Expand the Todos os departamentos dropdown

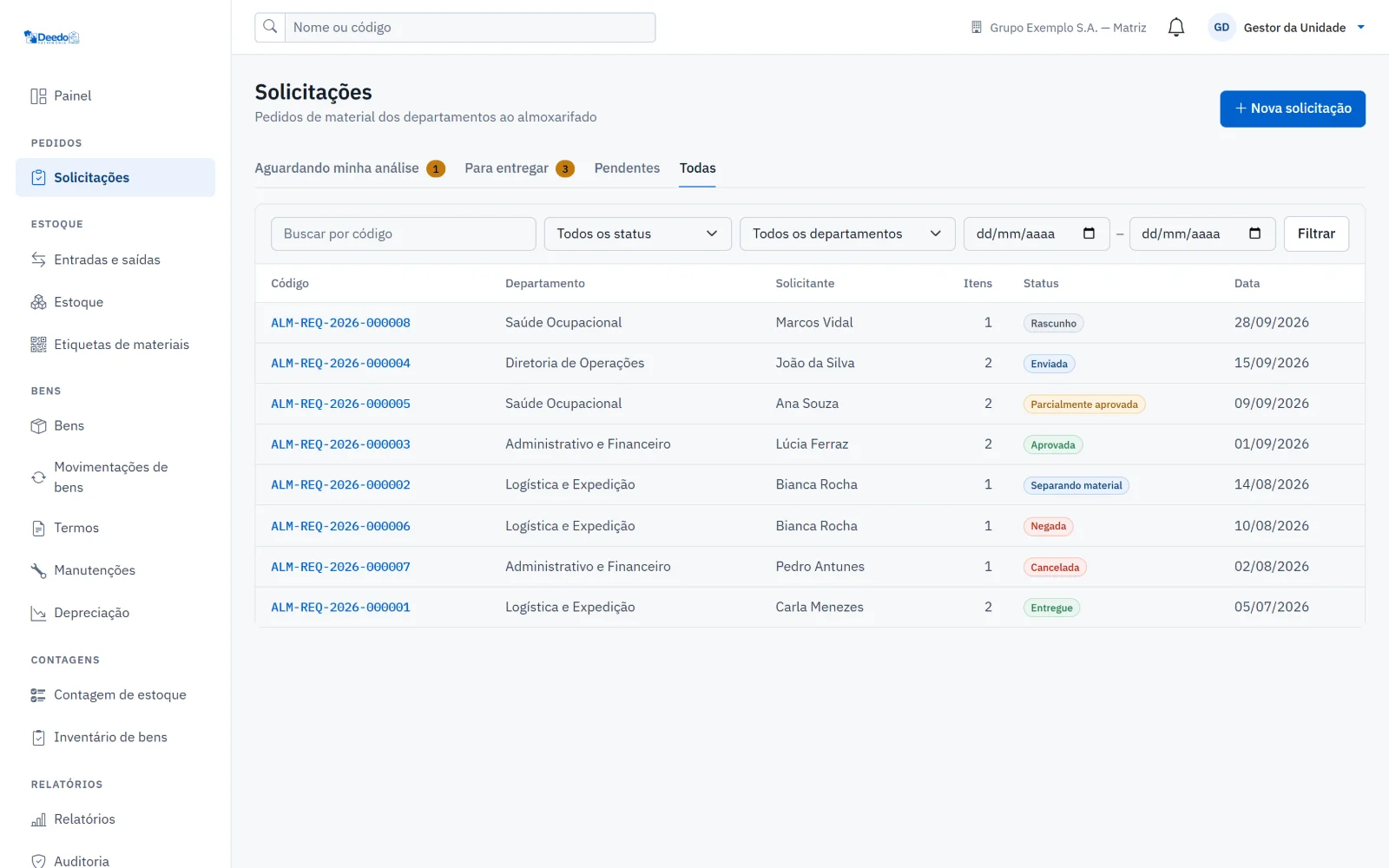(847, 233)
